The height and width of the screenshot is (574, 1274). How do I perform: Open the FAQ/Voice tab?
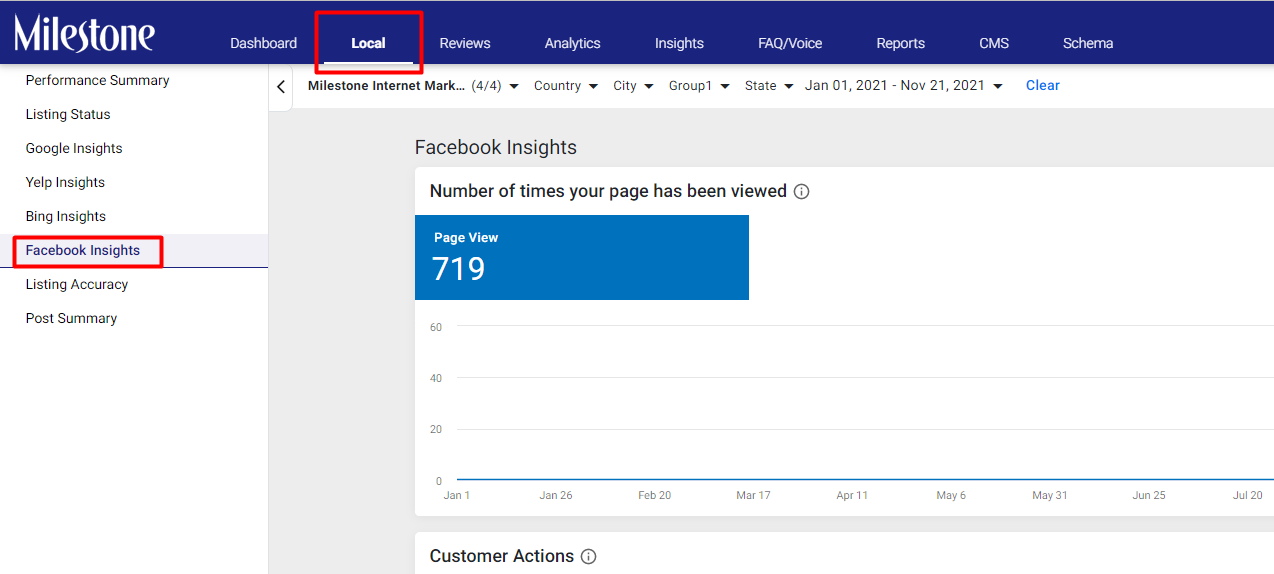coord(790,43)
